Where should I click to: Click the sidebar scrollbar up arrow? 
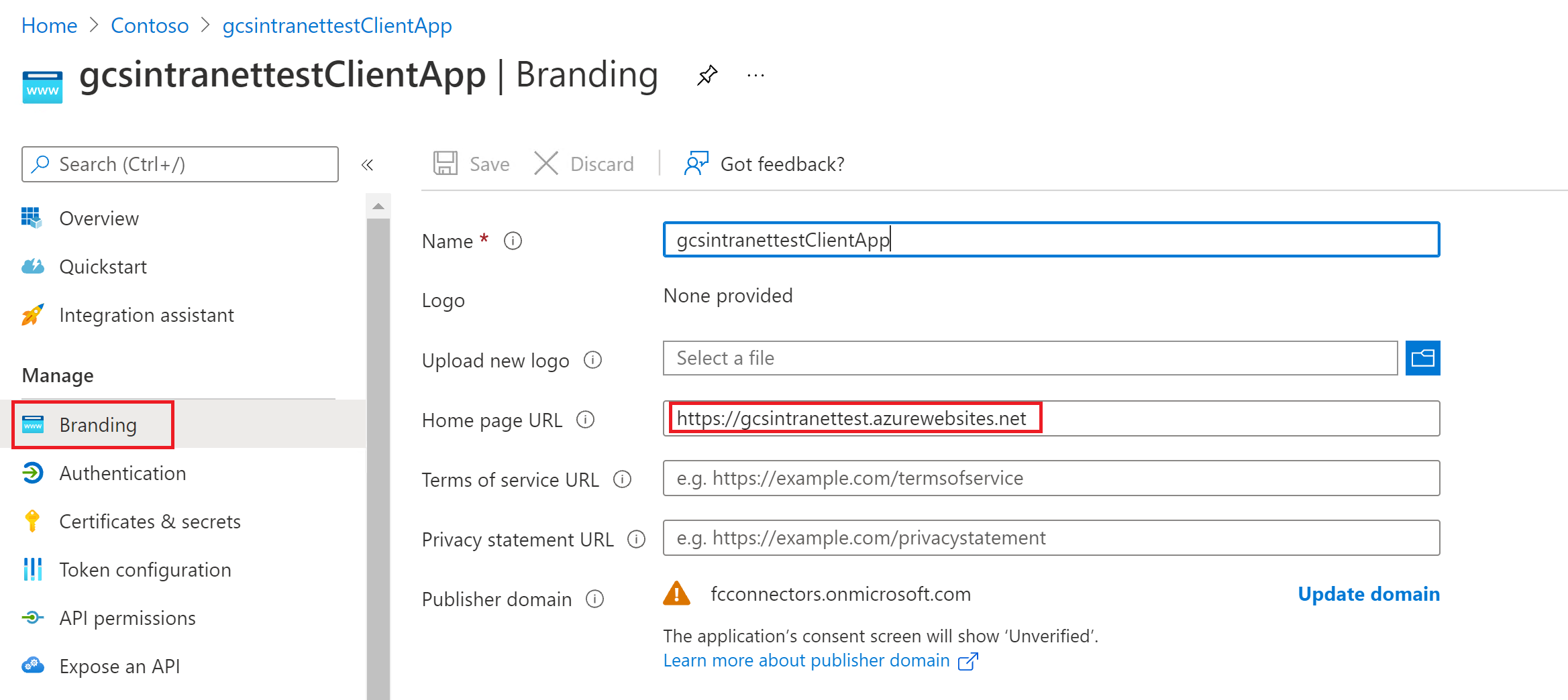pos(378,207)
